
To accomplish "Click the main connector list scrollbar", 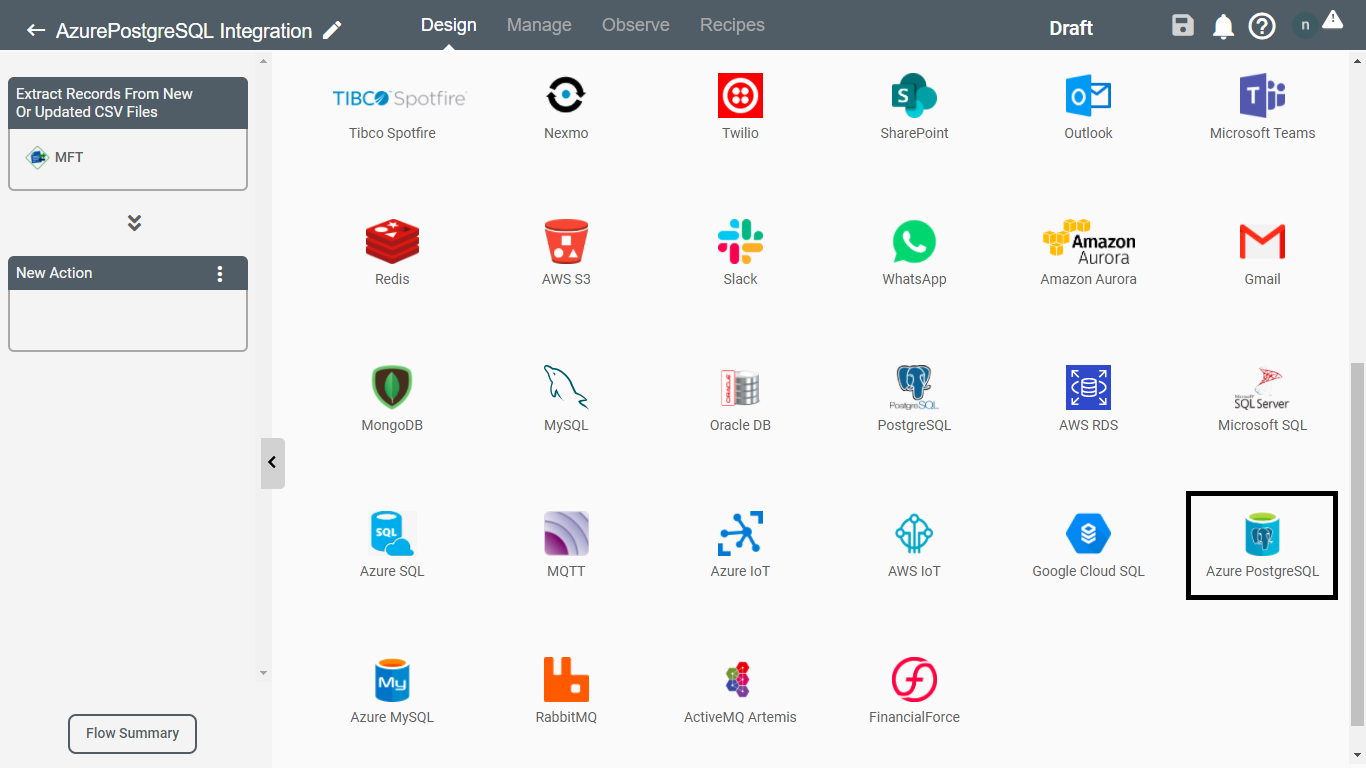I will point(1357,544).
